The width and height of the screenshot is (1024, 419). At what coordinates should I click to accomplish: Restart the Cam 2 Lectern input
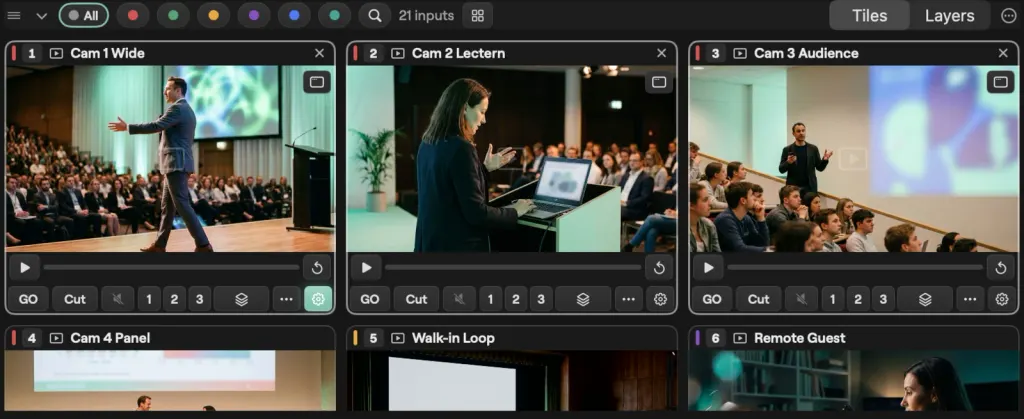coord(659,268)
